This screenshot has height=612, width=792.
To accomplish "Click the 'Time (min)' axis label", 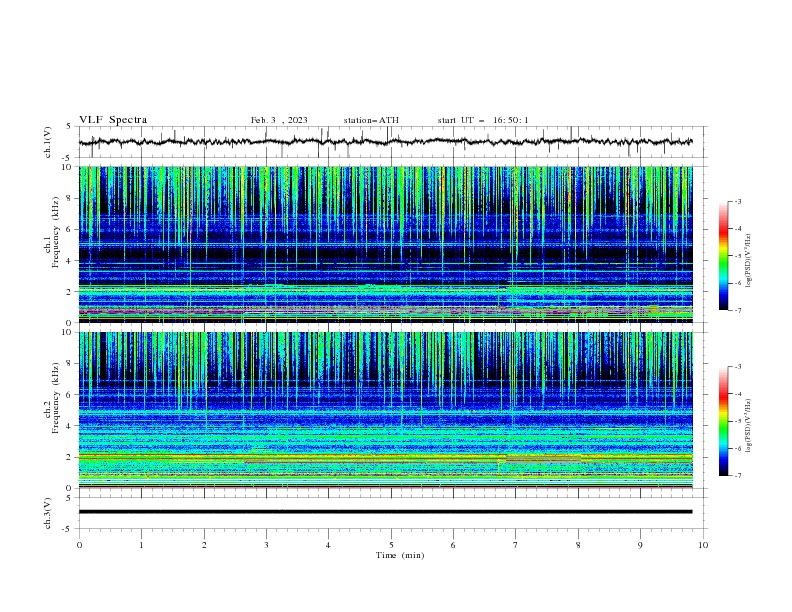I will 400,555.
